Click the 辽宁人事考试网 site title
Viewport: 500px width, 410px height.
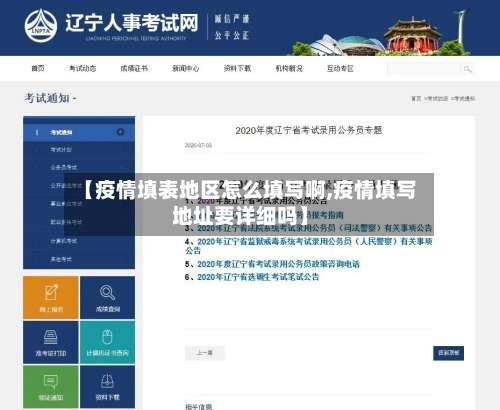tap(132, 23)
